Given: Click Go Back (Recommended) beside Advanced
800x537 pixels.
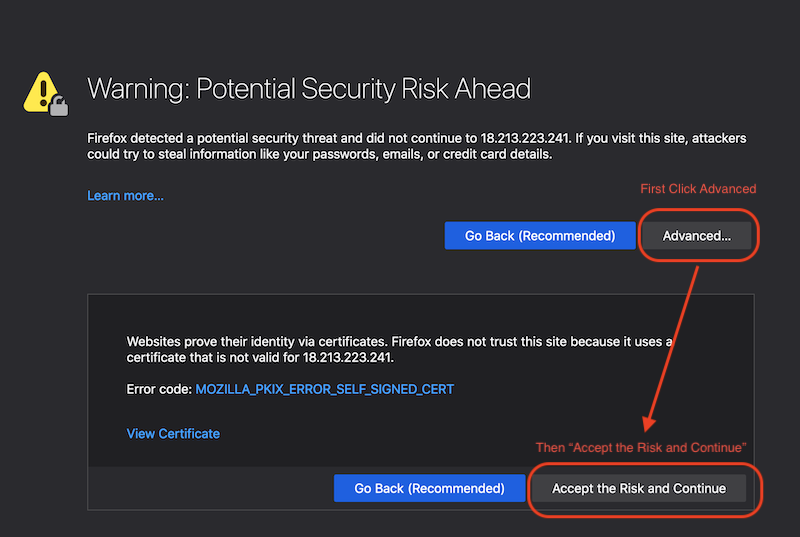Looking at the screenshot, I should [540, 236].
